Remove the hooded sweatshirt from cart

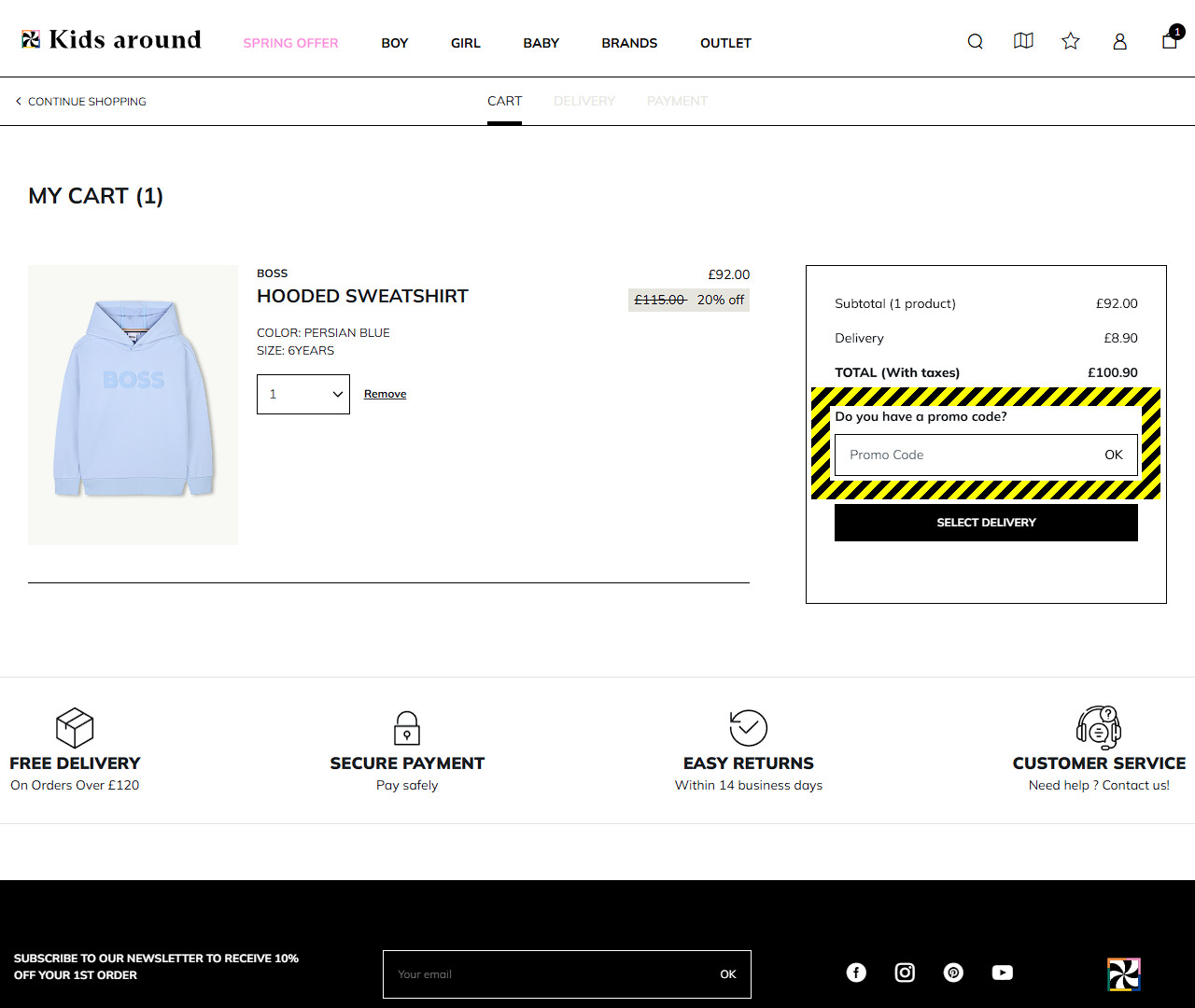pyautogui.click(x=385, y=394)
